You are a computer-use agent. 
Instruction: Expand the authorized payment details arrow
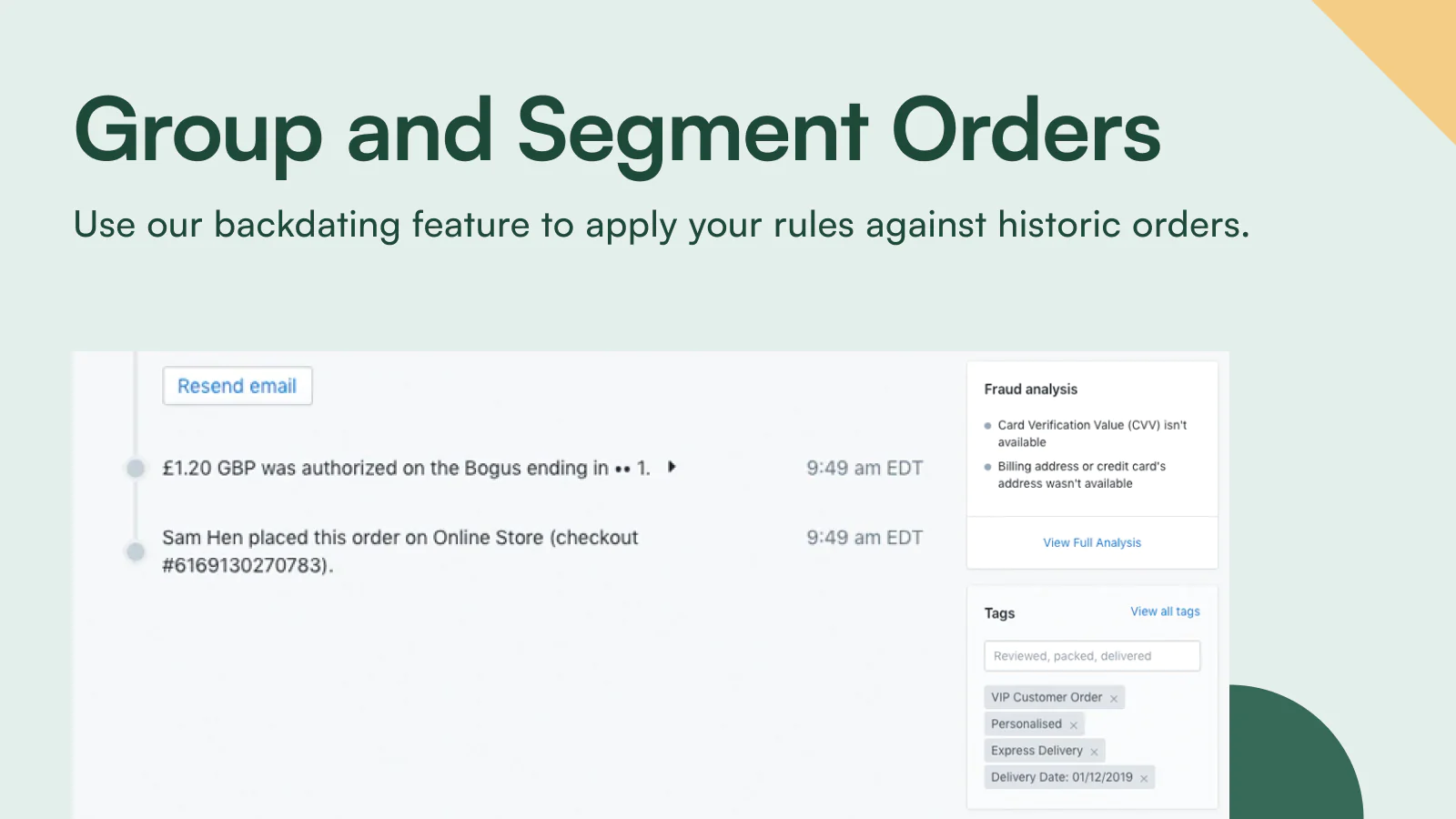pyautogui.click(x=672, y=467)
